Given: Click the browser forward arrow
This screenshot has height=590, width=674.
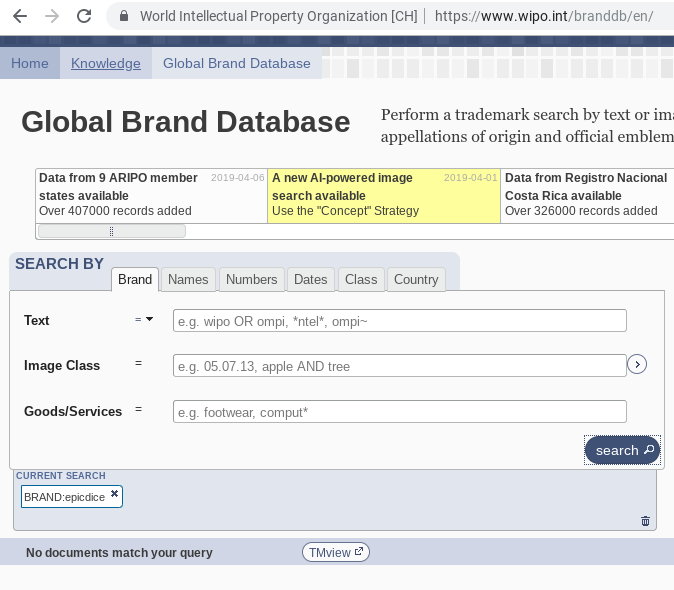Looking at the screenshot, I should 52,16.
